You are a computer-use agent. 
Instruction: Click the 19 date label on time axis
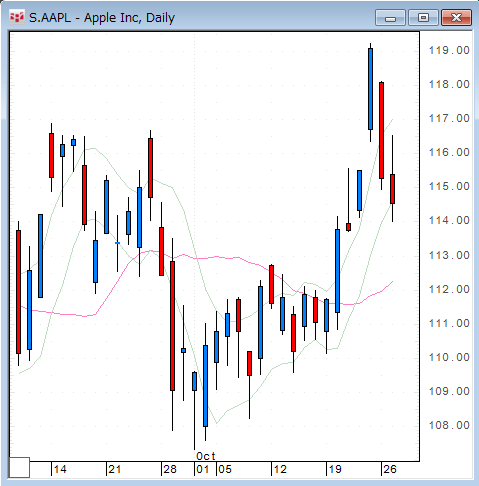(335, 469)
